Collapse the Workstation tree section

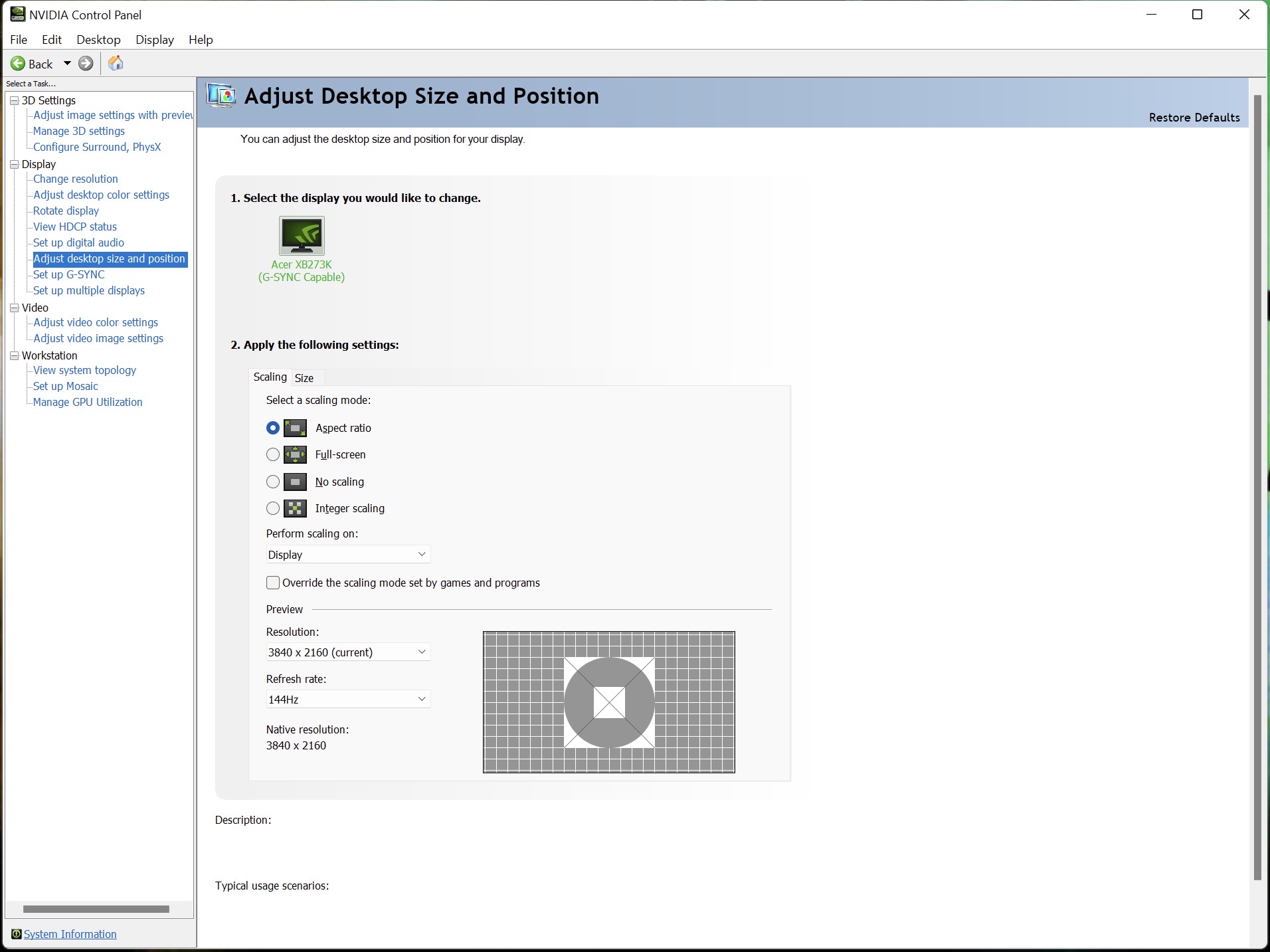14,355
